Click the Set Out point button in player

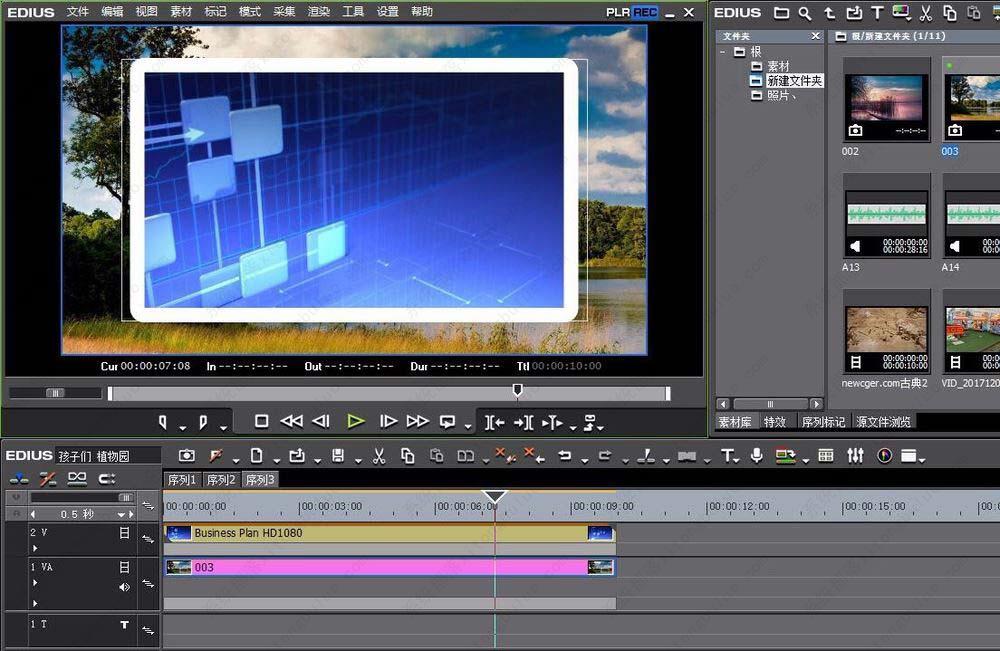(203, 422)
